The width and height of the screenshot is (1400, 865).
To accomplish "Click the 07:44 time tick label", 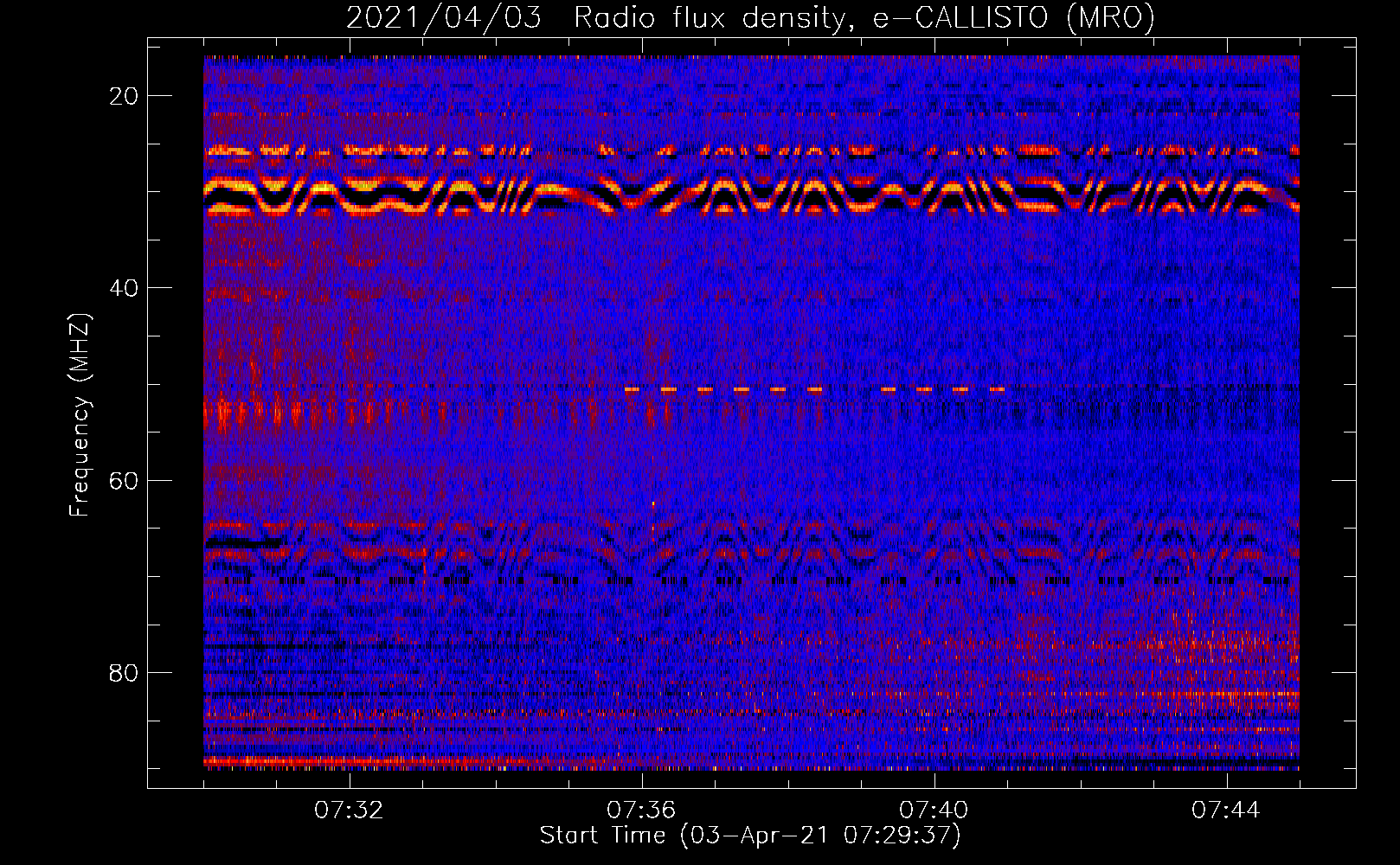I will tap(1226, 811).
